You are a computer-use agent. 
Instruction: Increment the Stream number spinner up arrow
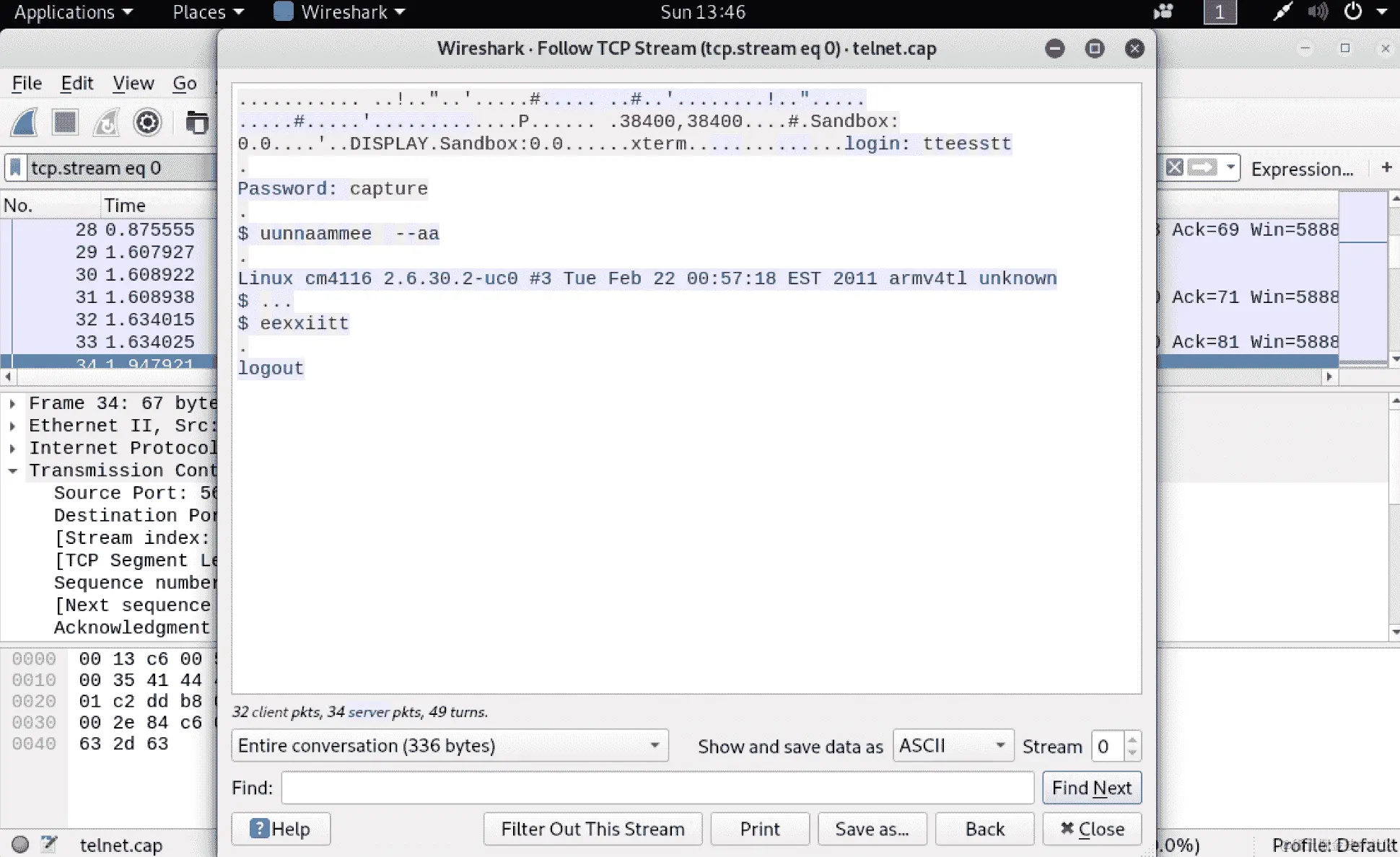[1132, 739]
